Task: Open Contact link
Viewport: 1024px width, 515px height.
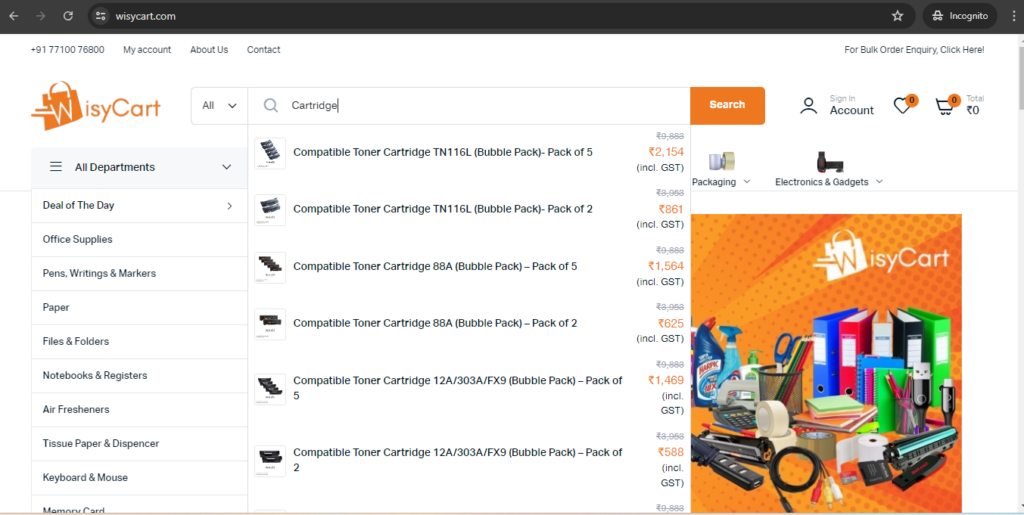Action: coord(263,50)
